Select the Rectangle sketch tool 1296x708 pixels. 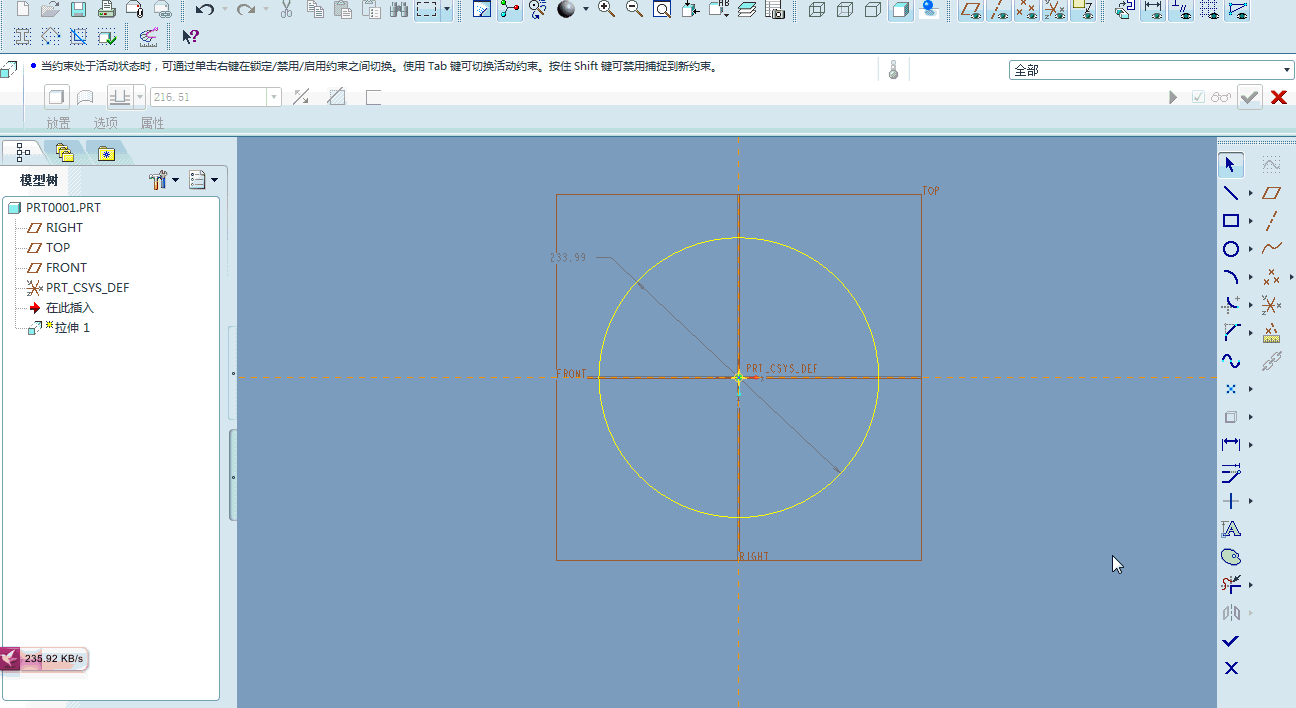pyautogui.click(x=1231, y=221)
